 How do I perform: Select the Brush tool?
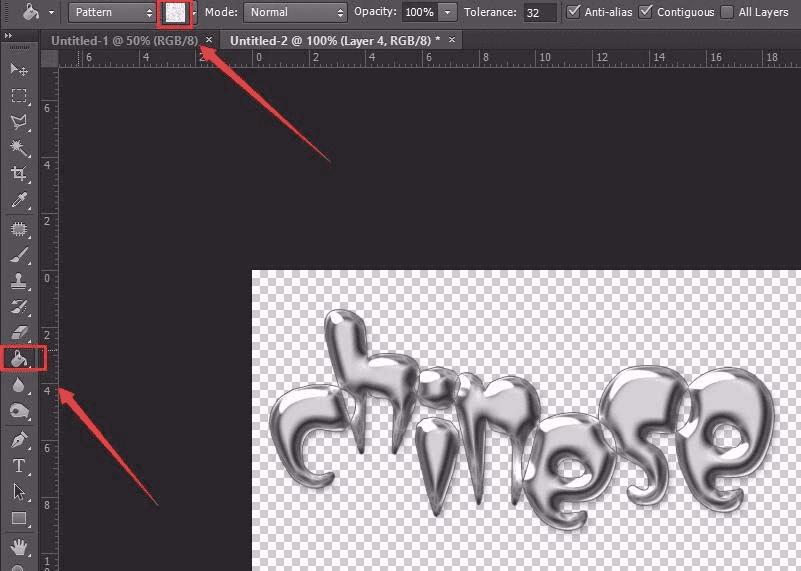tap(19, 255)
